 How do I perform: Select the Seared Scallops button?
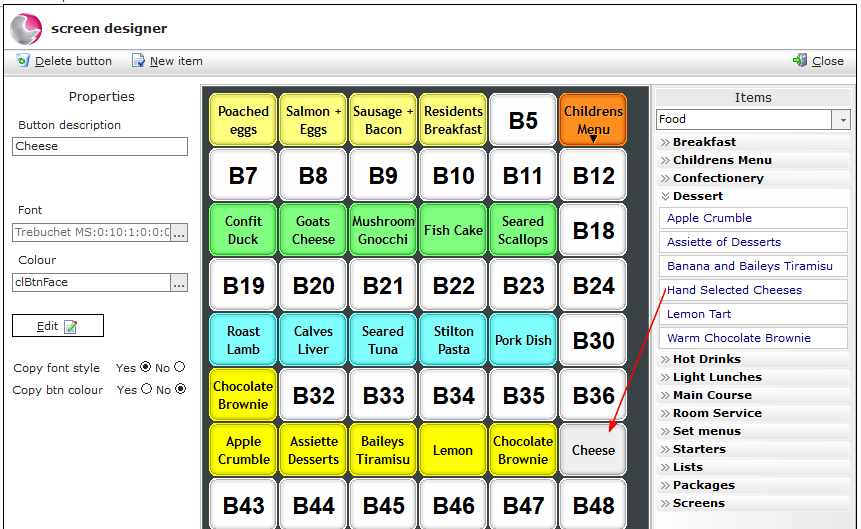pos(523,230)
